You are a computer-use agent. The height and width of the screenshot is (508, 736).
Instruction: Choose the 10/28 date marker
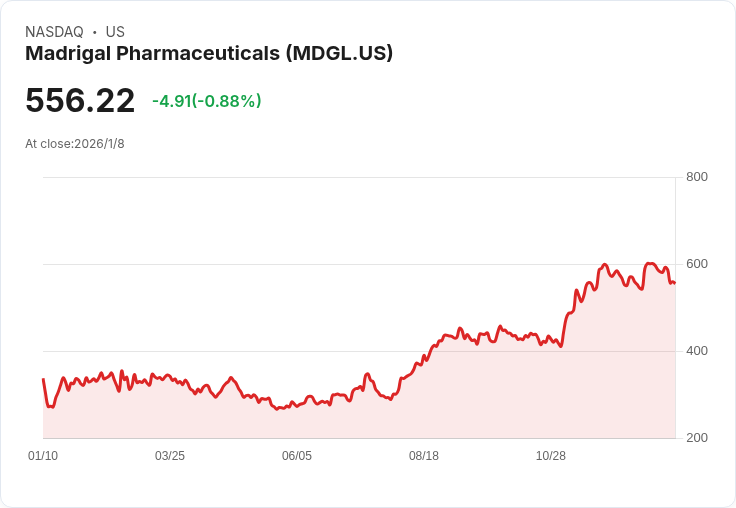[551, 456]
